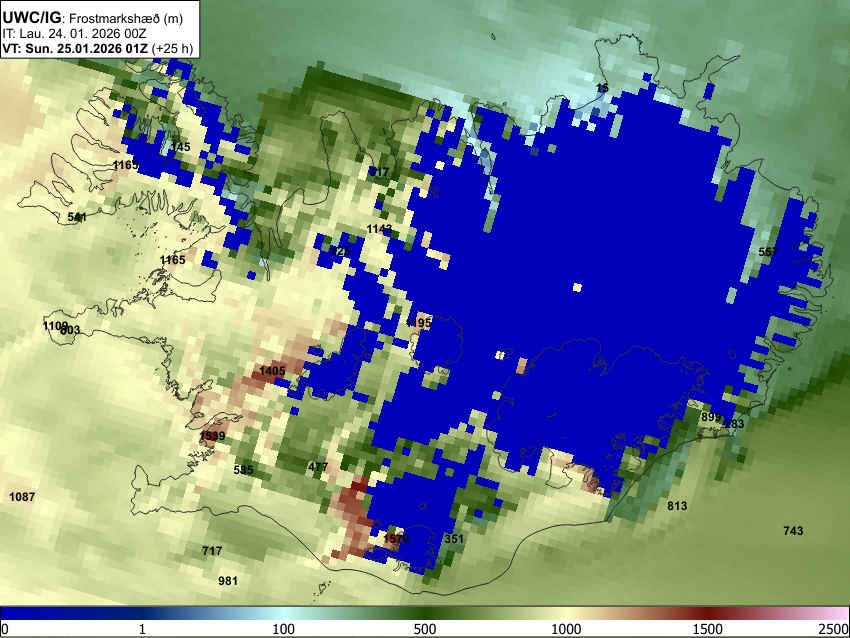Click the 'VT: Sun. 25.01.2026 01Z' valid time
Image resolution: width=850 pixels, height=638 pixels.
[x=75, y=48]
